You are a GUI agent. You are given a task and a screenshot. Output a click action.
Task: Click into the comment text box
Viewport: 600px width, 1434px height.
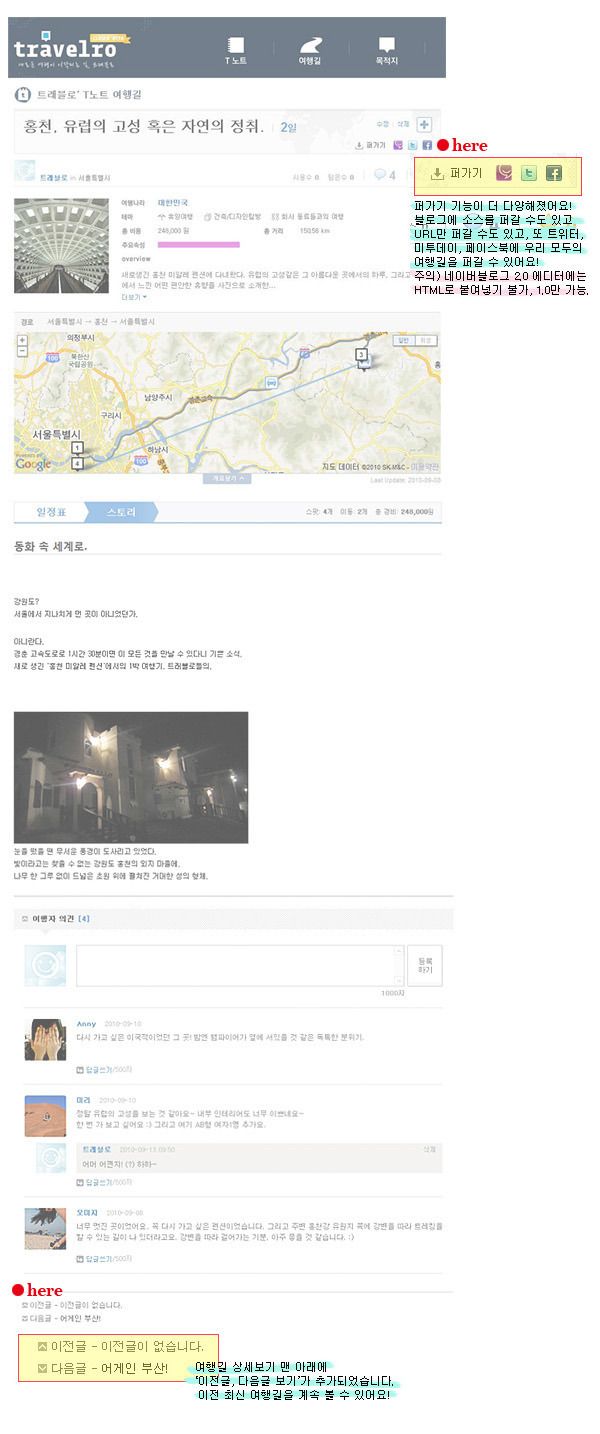point(240,965)
